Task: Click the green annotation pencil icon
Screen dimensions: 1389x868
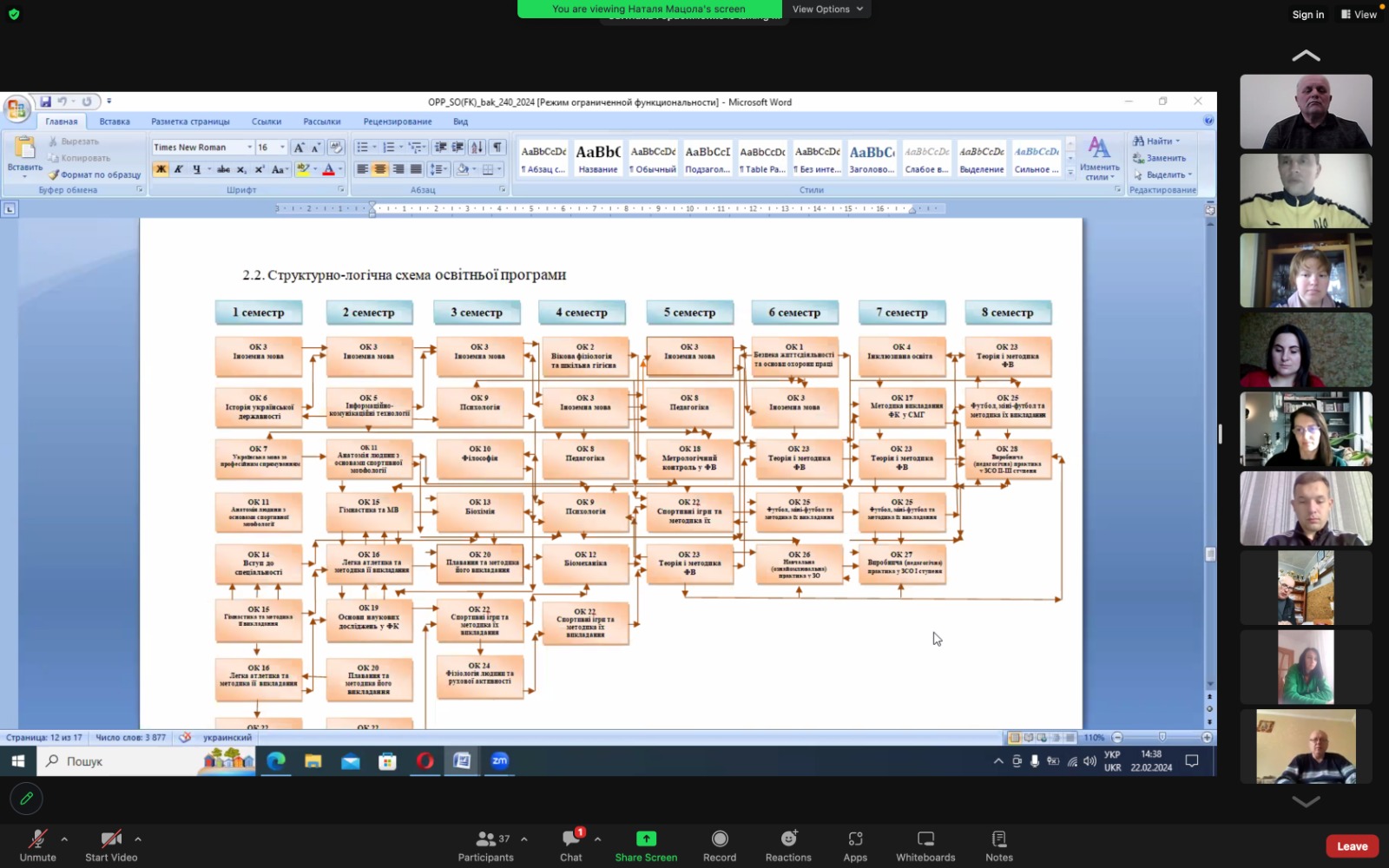Action: tap(26, 799)
